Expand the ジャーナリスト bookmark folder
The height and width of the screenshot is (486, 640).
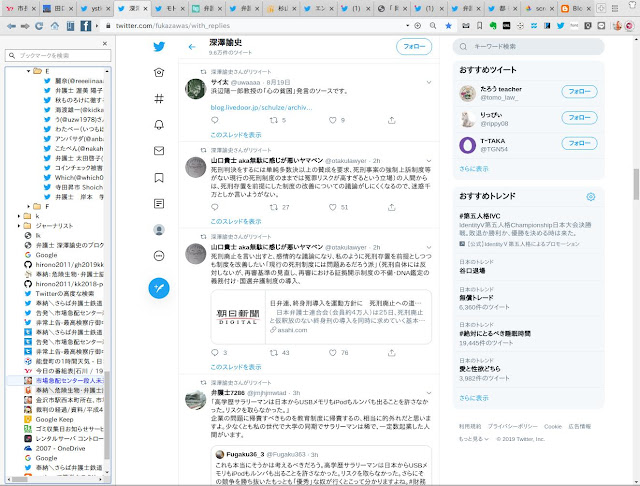point(19,226)
